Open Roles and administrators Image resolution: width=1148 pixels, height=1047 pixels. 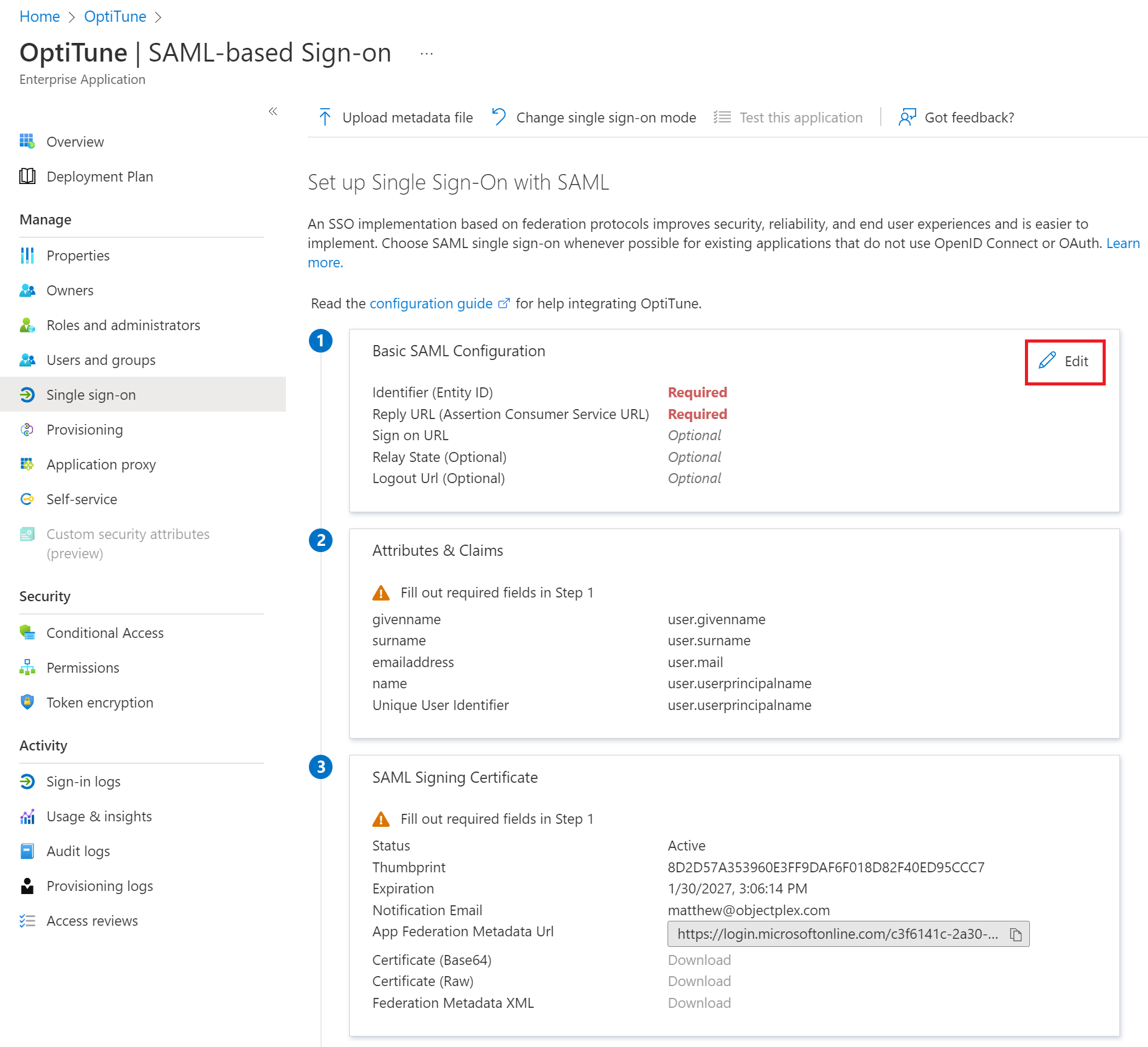[123, 325]
